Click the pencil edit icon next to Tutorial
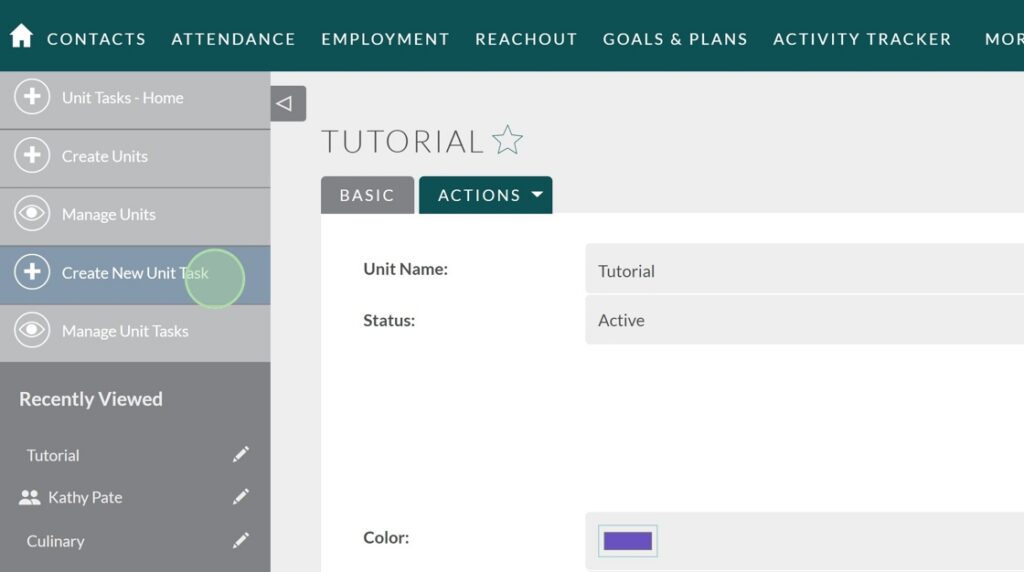 [241, 455]
